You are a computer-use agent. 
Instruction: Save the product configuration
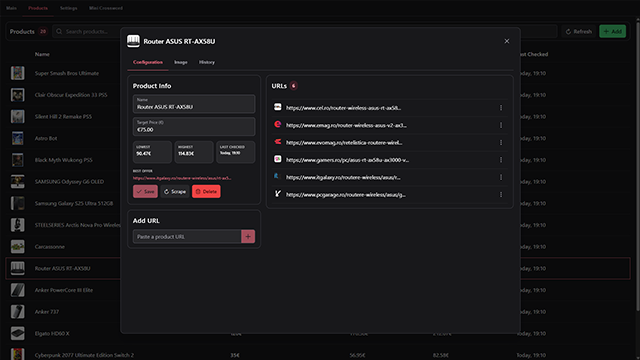click(x=145, y=191)
